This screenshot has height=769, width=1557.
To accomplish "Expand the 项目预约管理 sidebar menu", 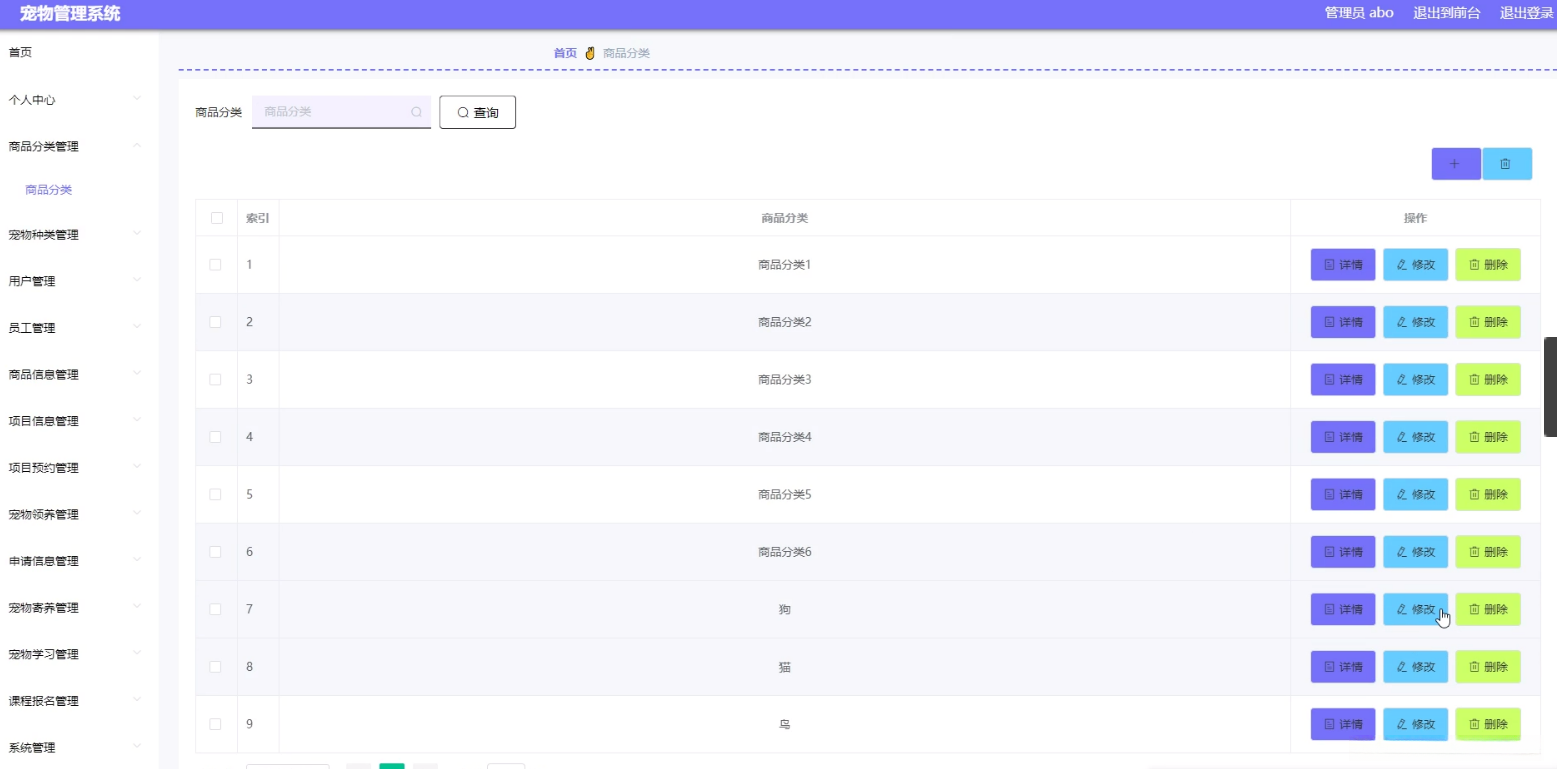I will (x=79, y=468).
